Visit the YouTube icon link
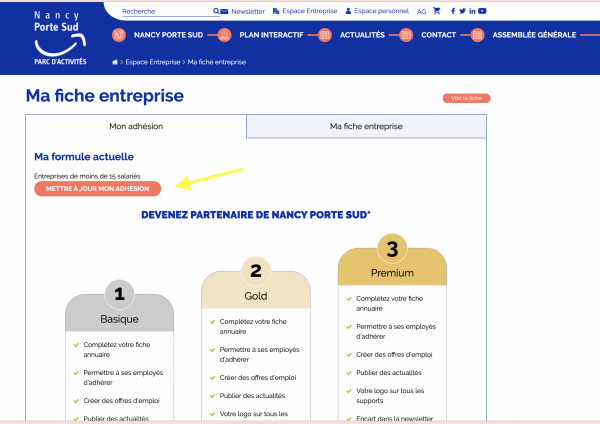This screenshot has width=600, height=424. click(482, 11)
